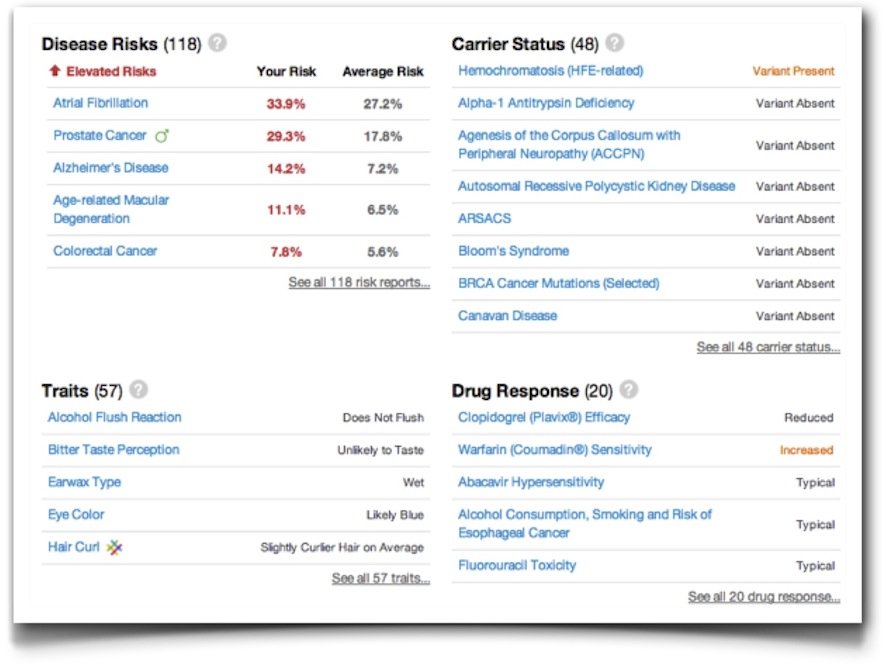Open the Eye Color trait report
The image size is (886, 670).
tap(76, 515)
